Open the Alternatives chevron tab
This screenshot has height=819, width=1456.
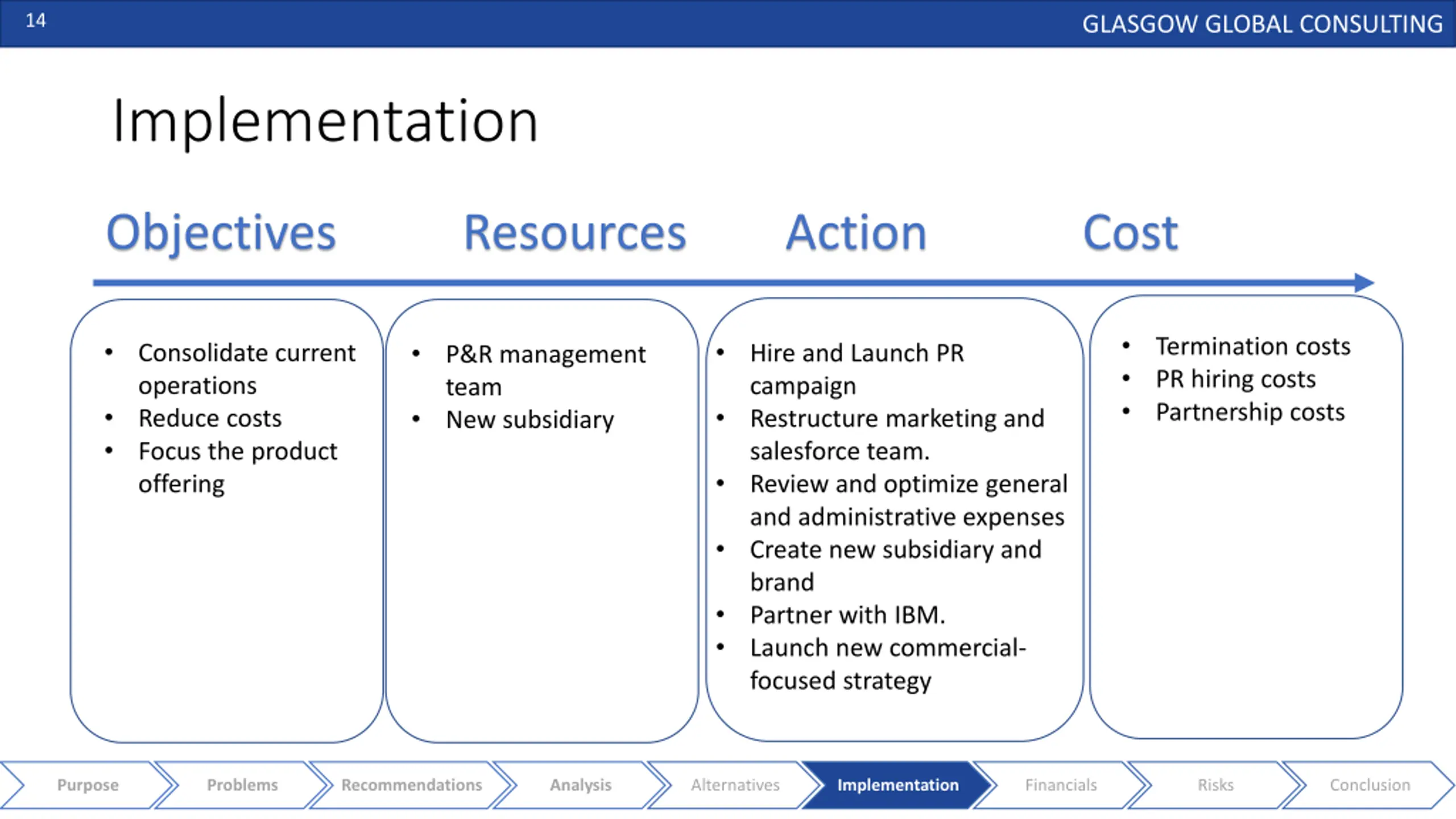(735, 785)
